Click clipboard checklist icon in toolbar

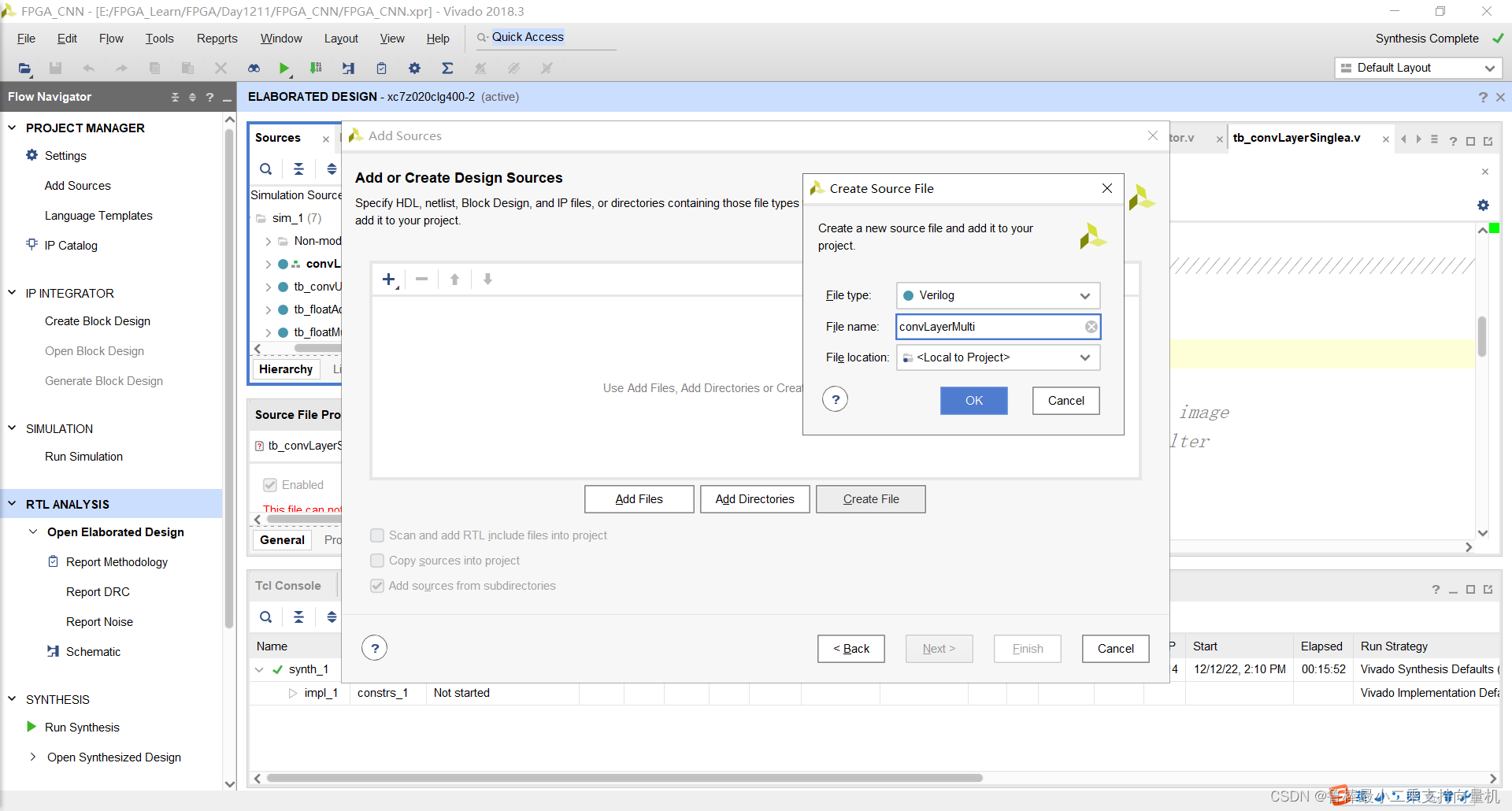381,69
